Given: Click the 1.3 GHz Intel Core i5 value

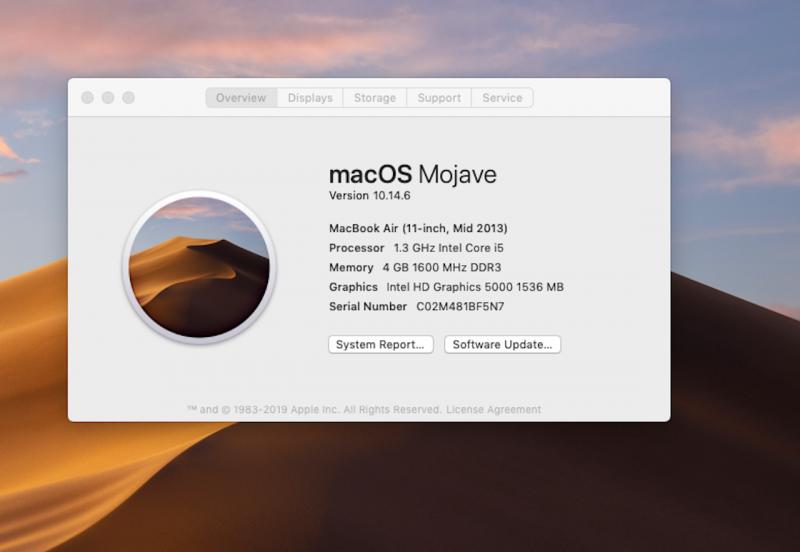Looking at the screenshot, I should click(448, 248).
